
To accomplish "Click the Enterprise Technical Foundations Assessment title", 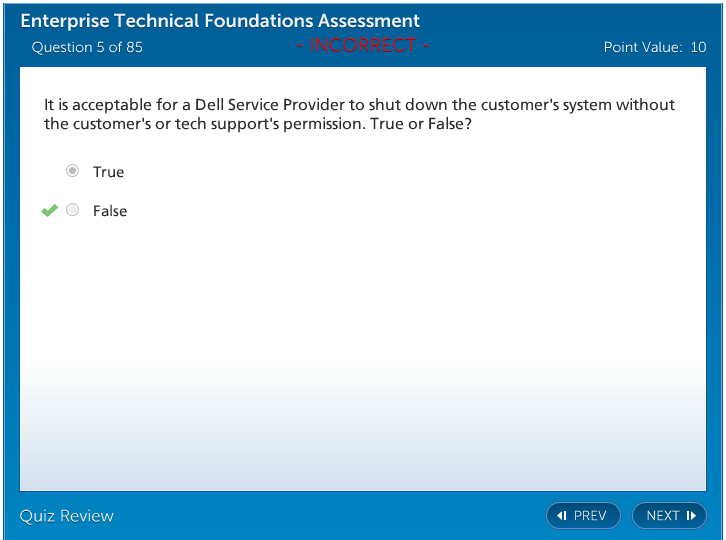I will click(x=220, y=21).
